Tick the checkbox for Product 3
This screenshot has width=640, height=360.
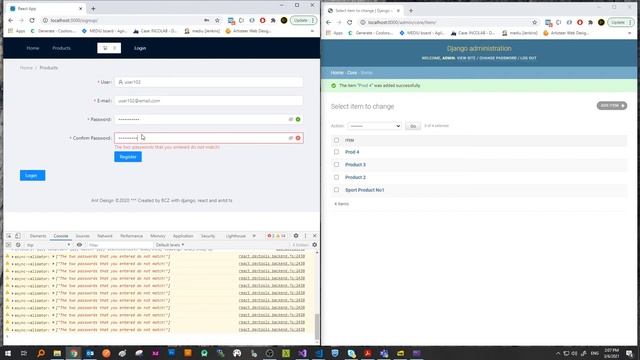(336, 164)
